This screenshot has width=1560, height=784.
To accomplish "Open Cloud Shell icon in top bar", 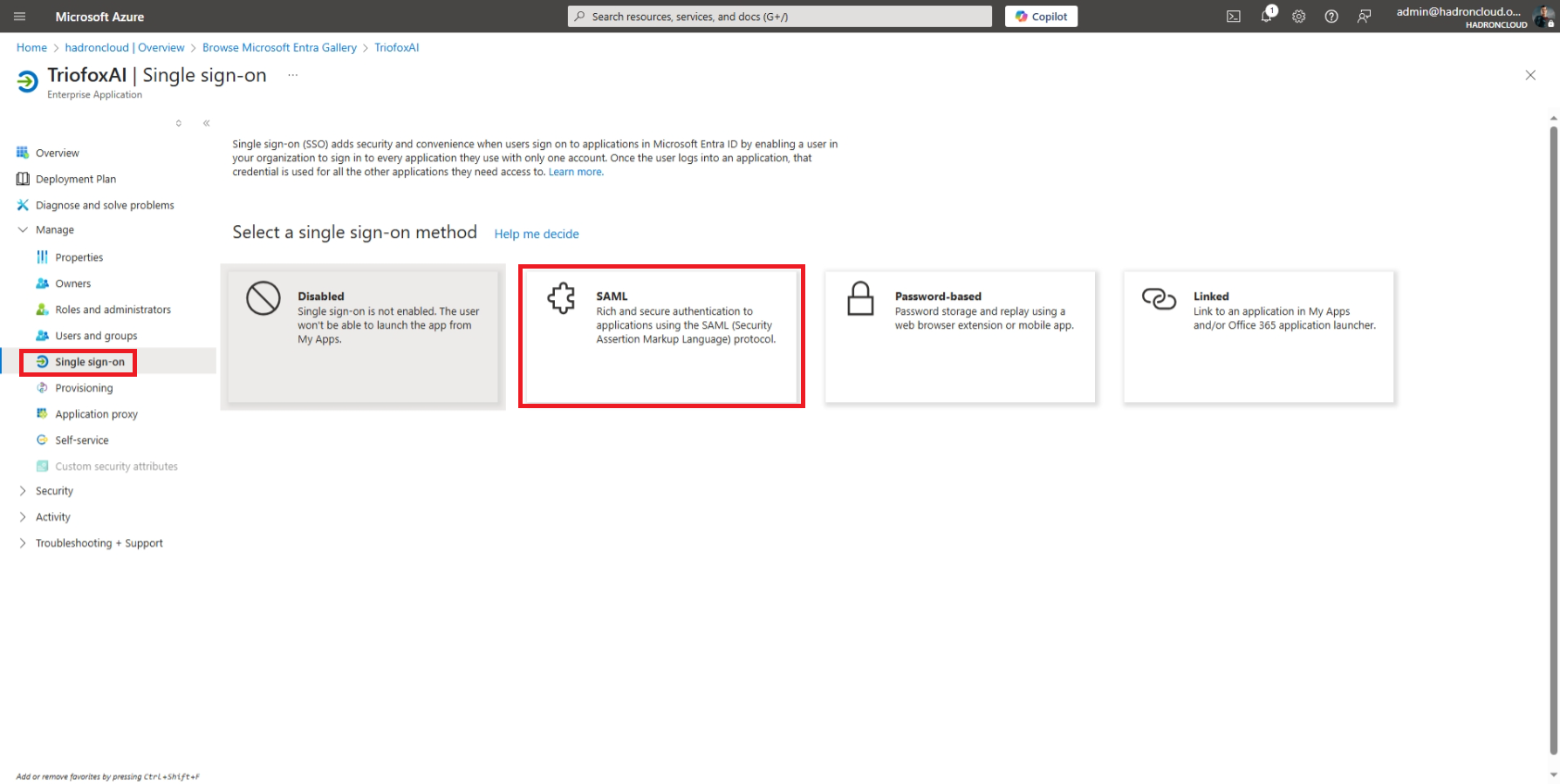I will point(1233,17).
